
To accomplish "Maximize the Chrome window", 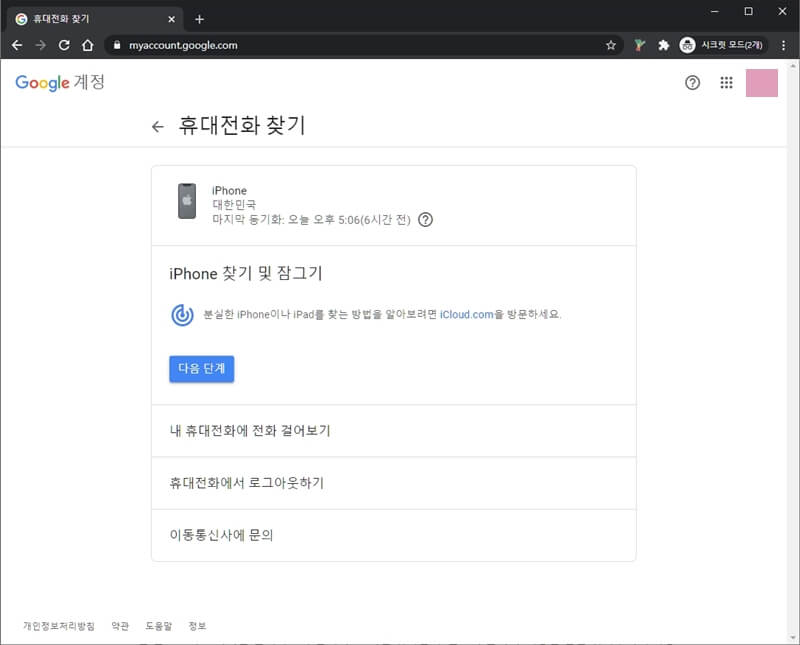I will coord(748,11).
